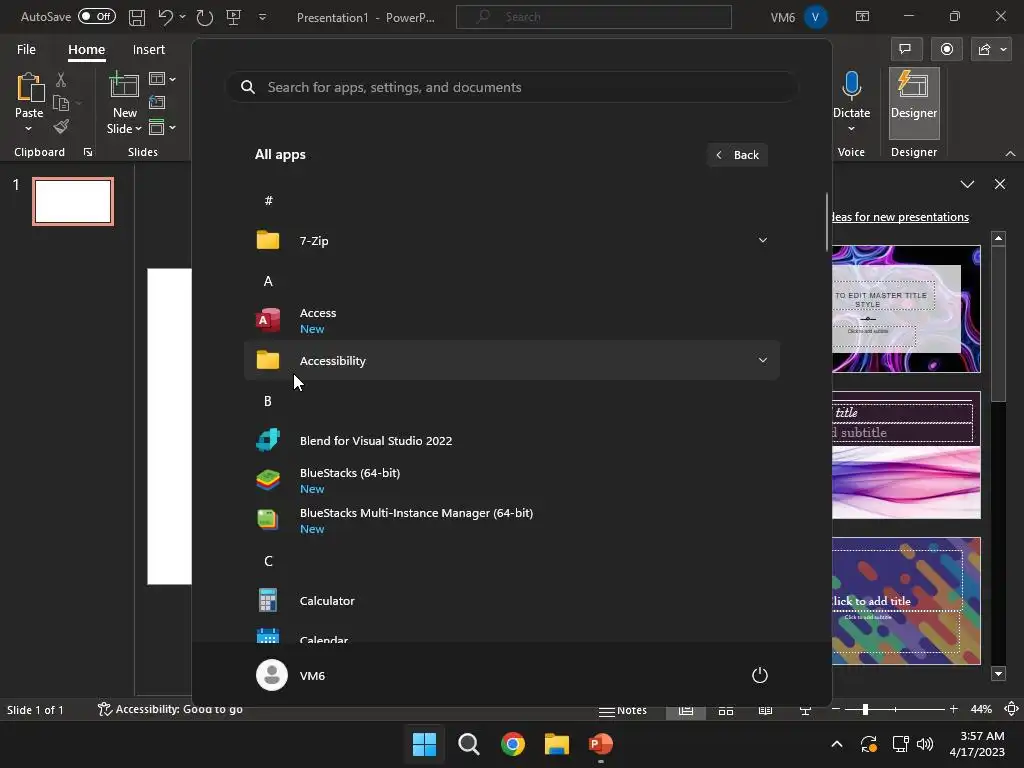Open the File menu

pos(26,50)
